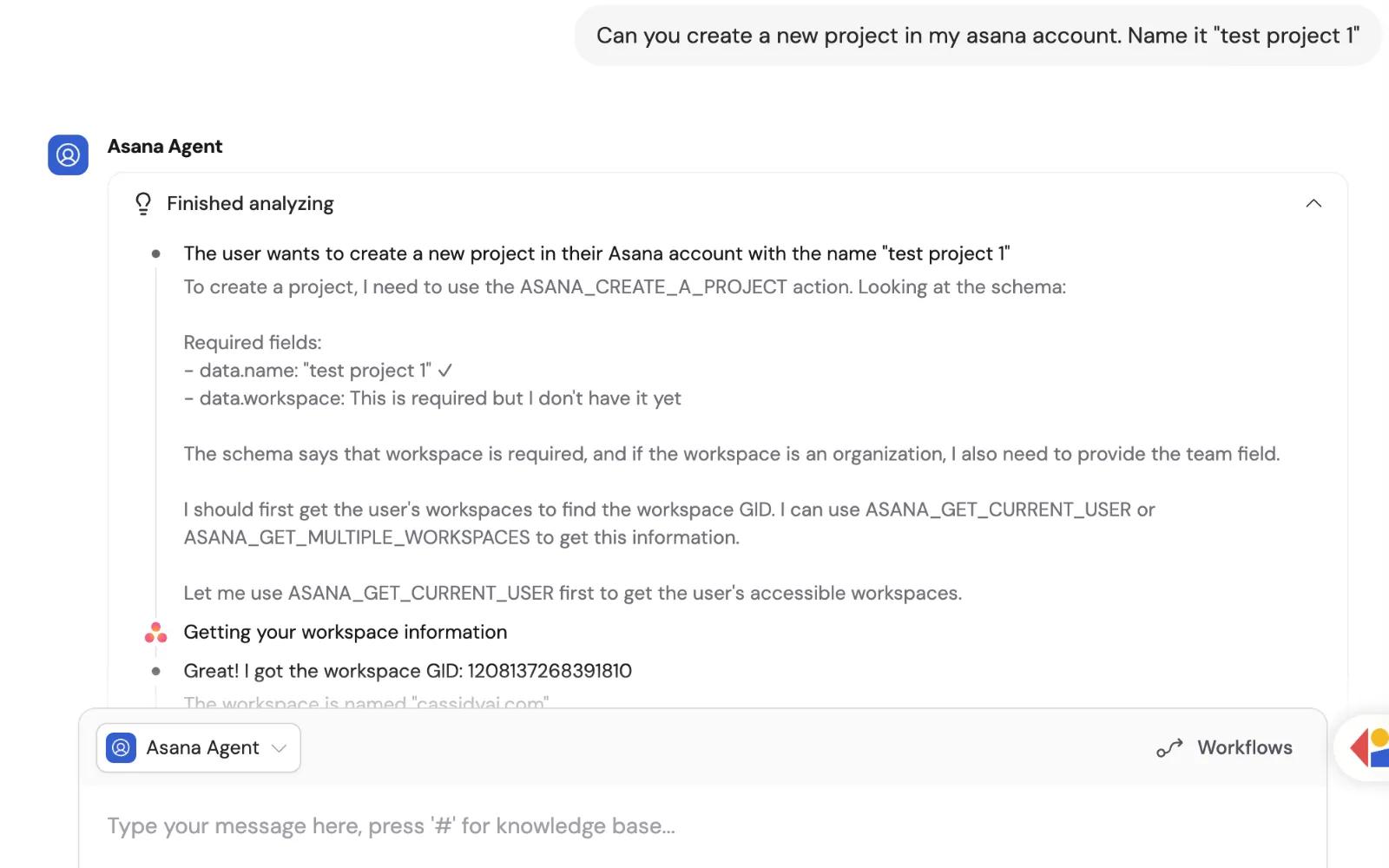Click the chevron in the agent selector
1389x868 pixels.
click(279, 748)
